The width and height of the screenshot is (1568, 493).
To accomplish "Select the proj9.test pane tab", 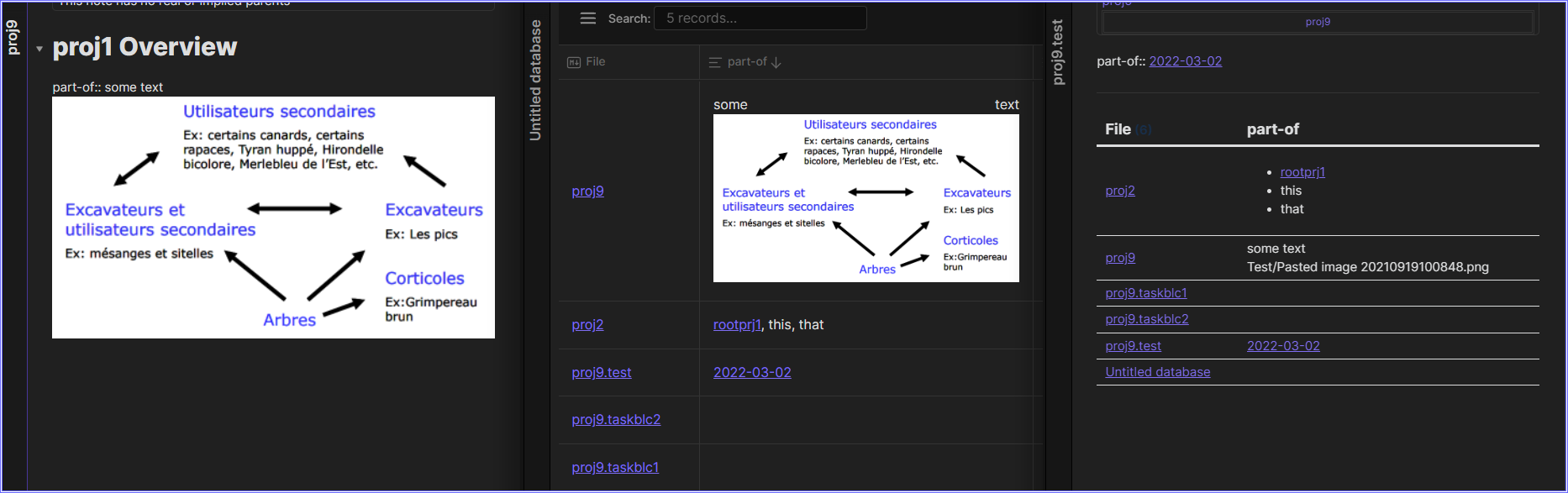I will pos(1058,52).
